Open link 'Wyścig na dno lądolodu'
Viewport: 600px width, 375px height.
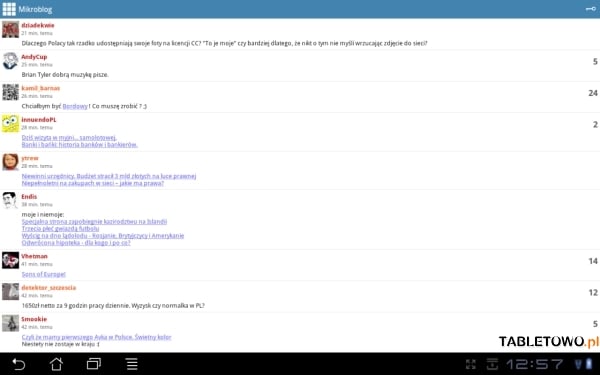(x=103, y=236)
